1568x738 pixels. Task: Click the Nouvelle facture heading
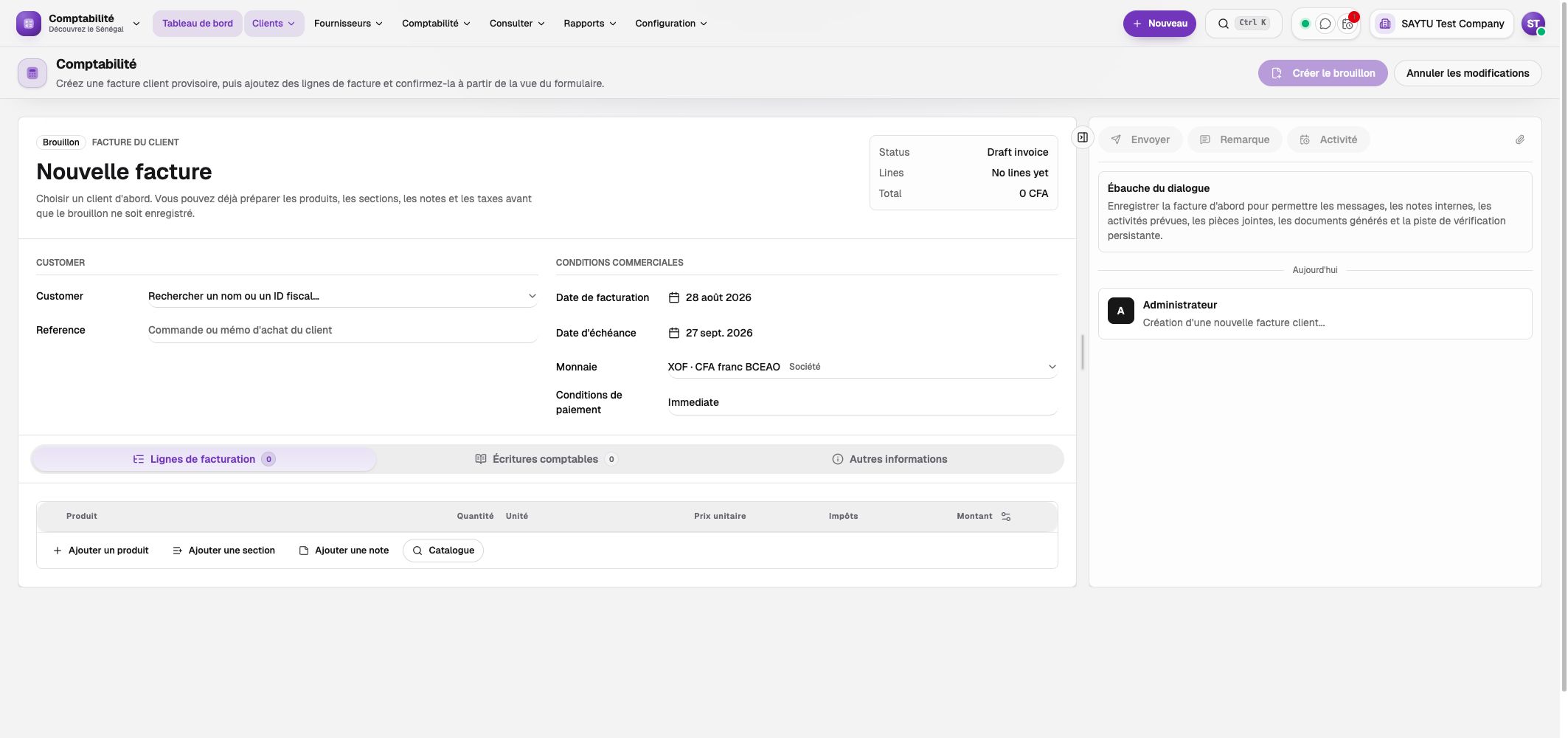(124, 172)
